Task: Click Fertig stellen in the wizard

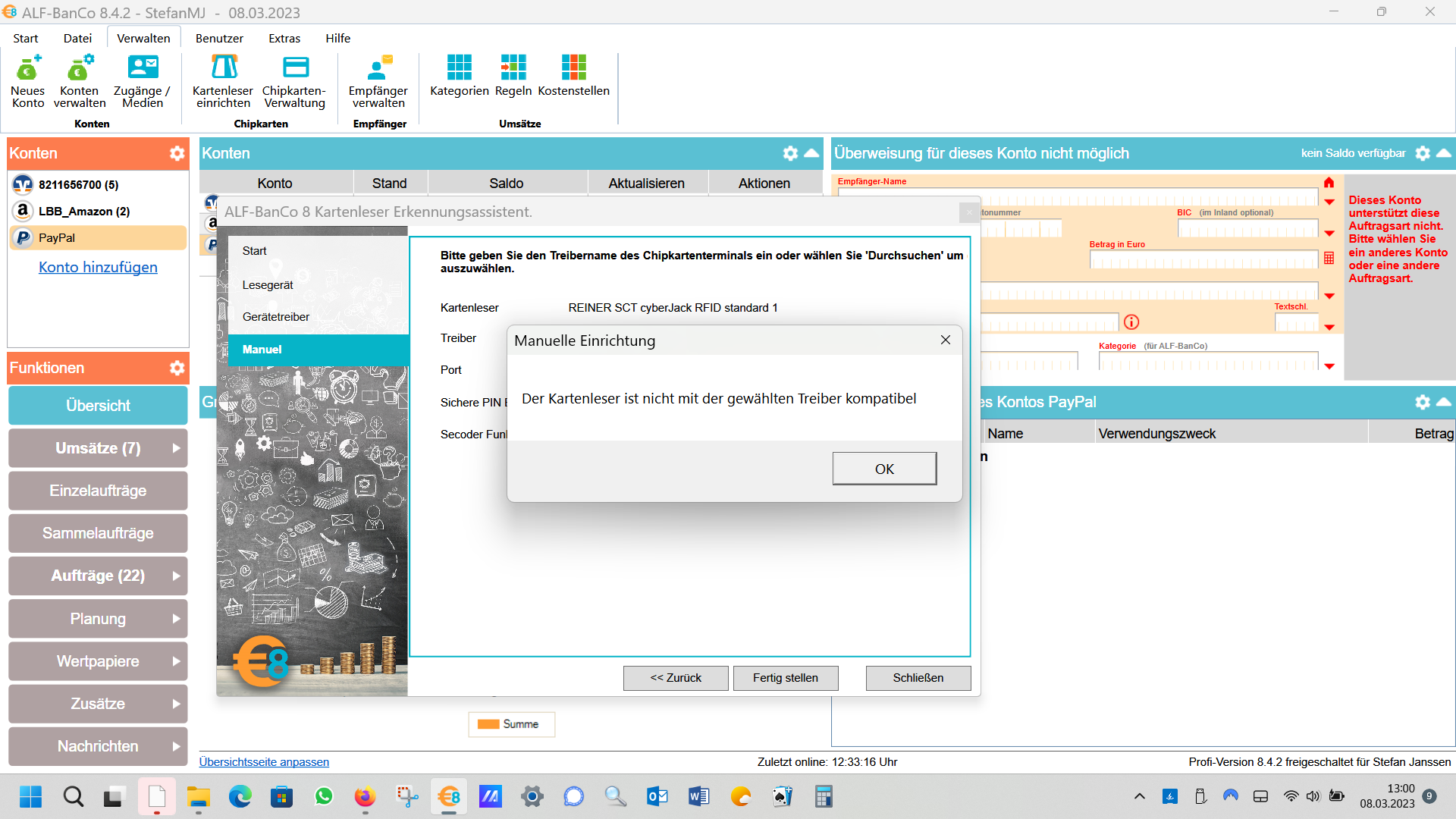Action: [786, 678]
